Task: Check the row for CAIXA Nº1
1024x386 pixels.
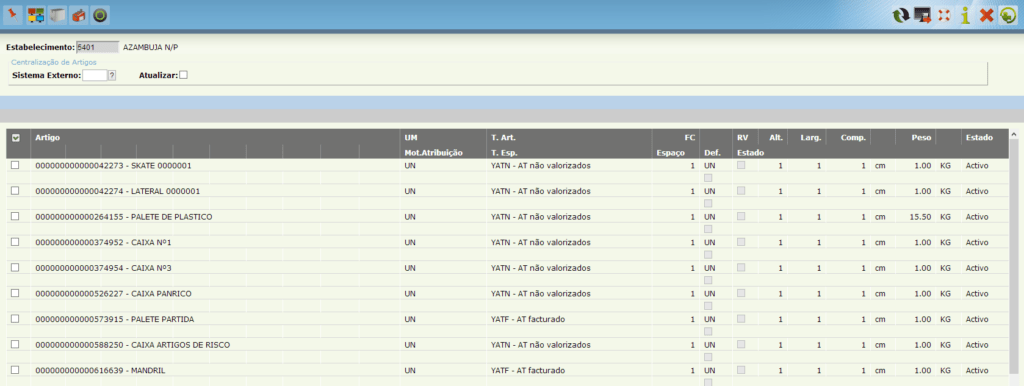Action: coord(15,242)
